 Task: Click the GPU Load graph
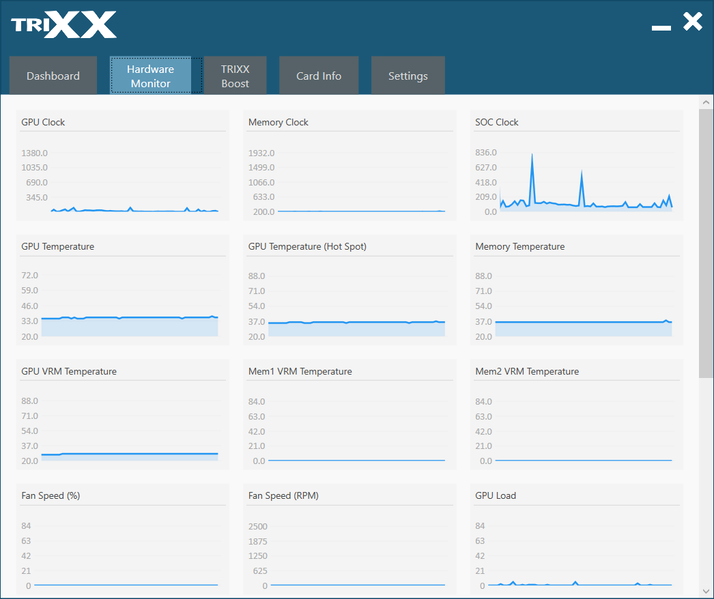[576, 555]
